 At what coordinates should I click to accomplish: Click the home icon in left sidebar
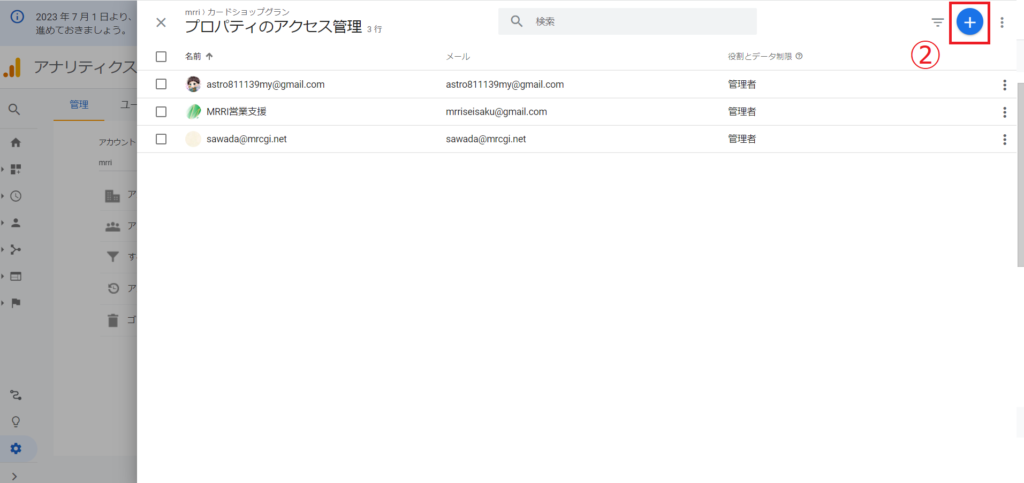[x=16, y=143]
